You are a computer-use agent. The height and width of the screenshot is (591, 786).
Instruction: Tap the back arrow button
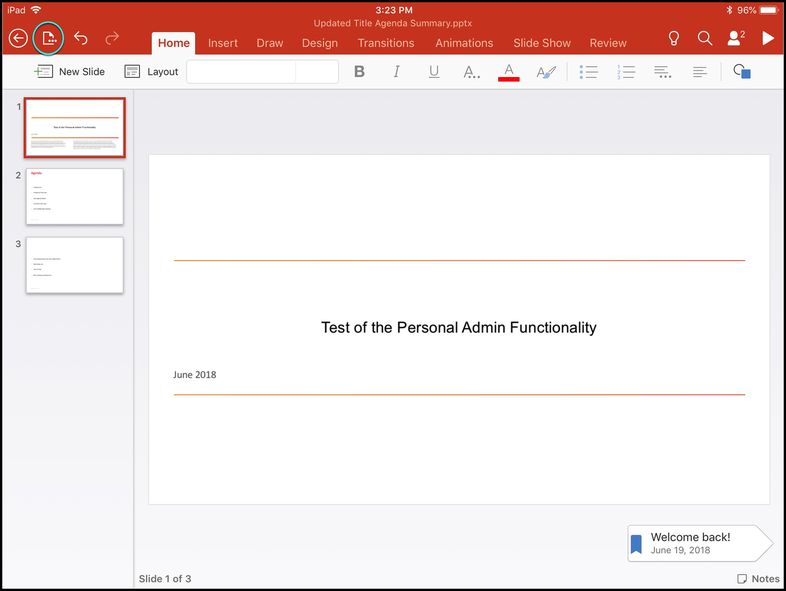18,39
